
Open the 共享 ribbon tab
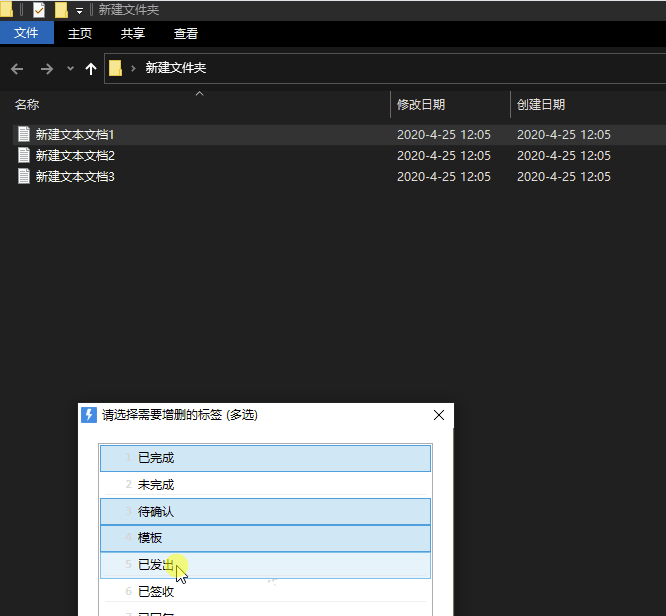(x=133, y=33)
